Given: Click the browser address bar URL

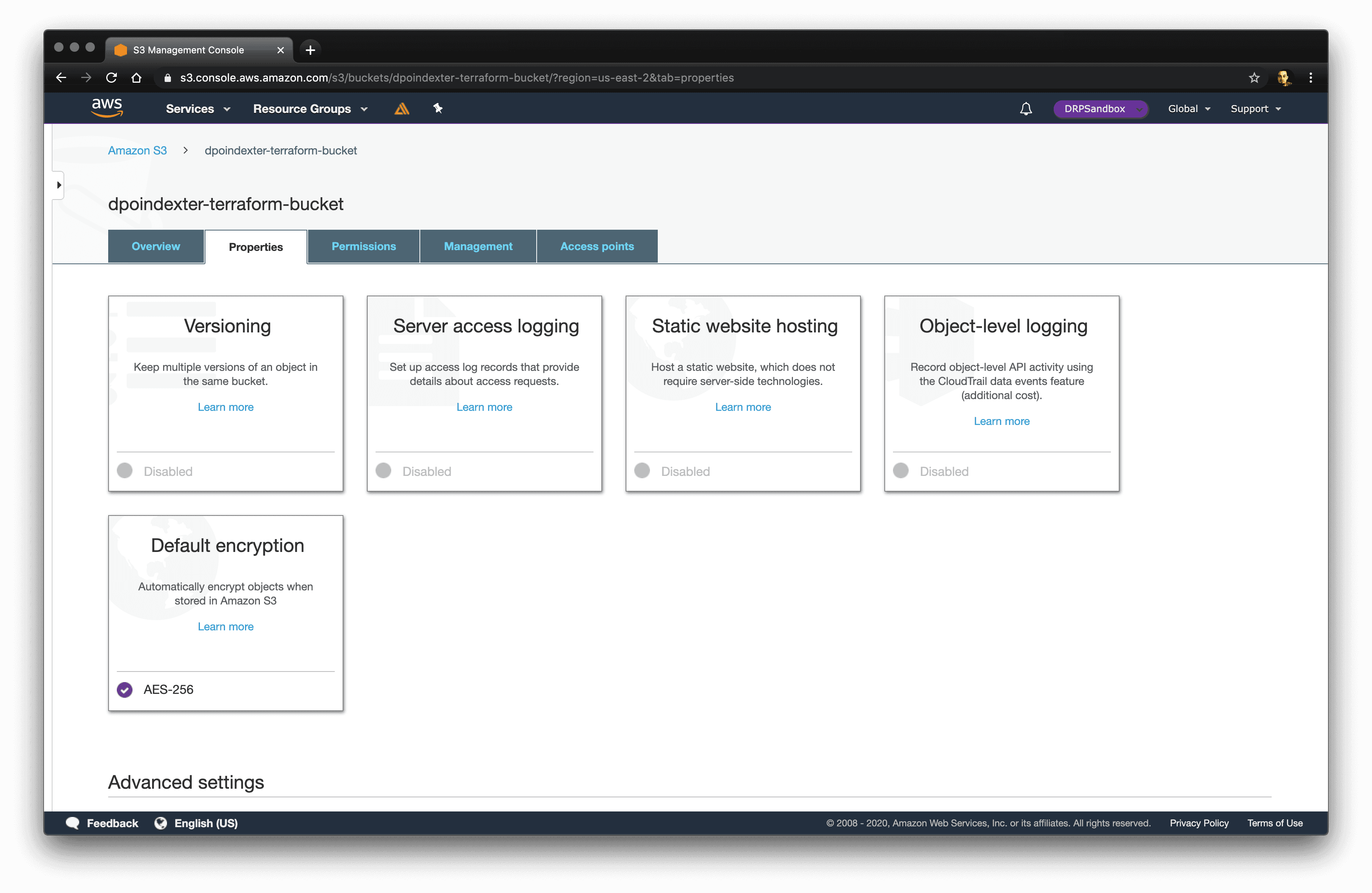Looking at the screenshot, I should (x=456, y=78).
